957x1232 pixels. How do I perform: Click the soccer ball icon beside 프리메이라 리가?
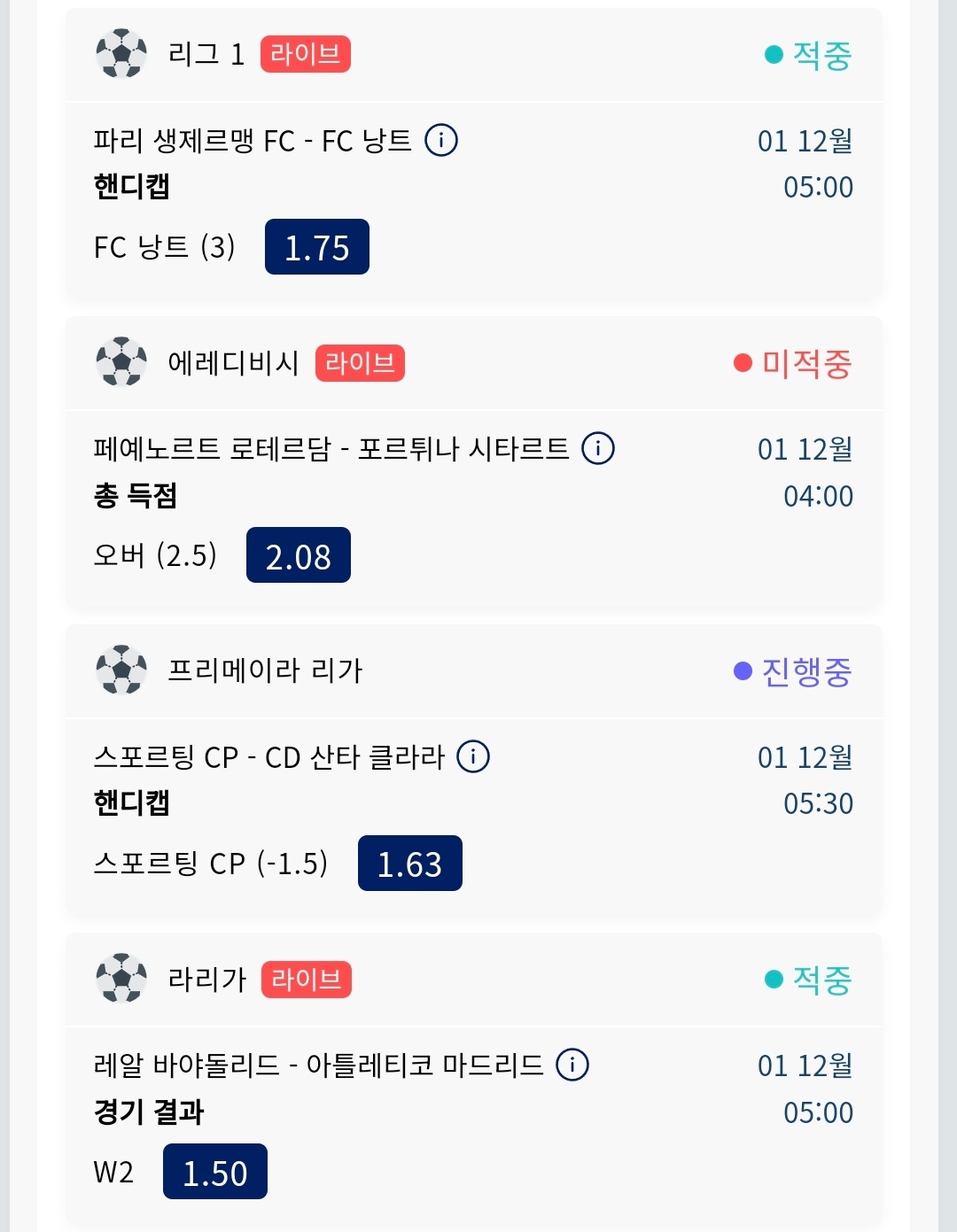tap(121, 670)
